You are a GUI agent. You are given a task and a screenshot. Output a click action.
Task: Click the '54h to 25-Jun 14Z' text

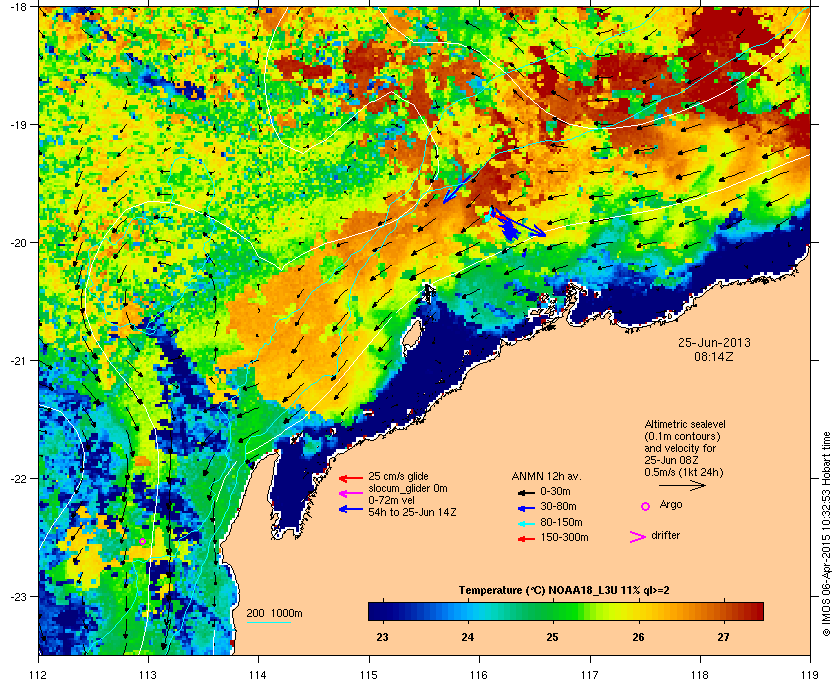412,512
